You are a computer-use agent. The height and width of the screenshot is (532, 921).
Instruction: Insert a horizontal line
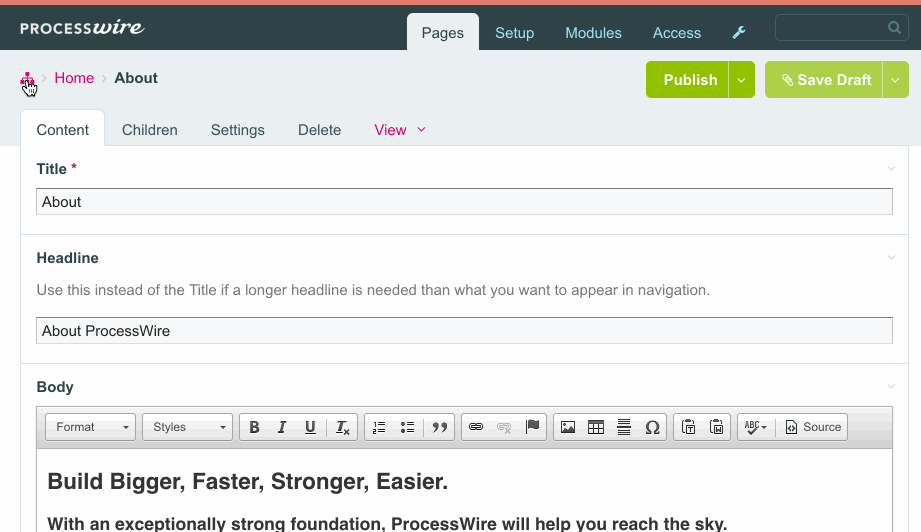click(624, 427)
